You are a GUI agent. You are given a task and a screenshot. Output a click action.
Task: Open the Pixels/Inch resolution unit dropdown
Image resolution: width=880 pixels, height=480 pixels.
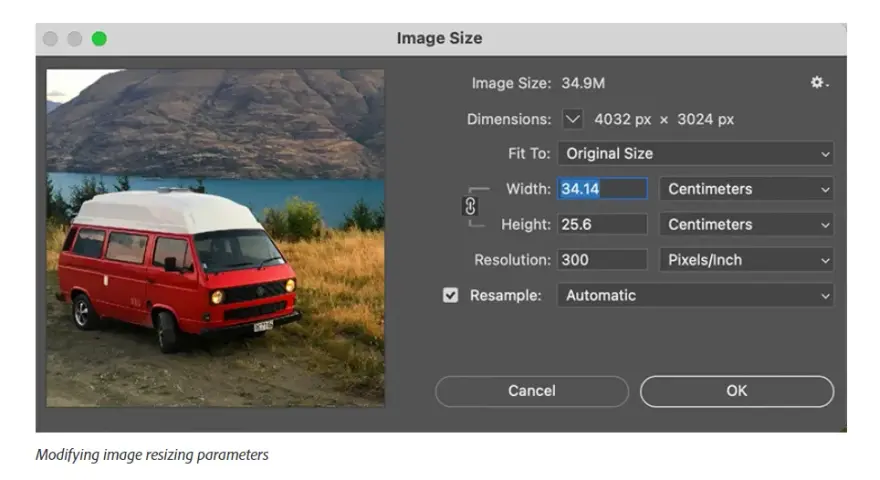click(746, 260)
